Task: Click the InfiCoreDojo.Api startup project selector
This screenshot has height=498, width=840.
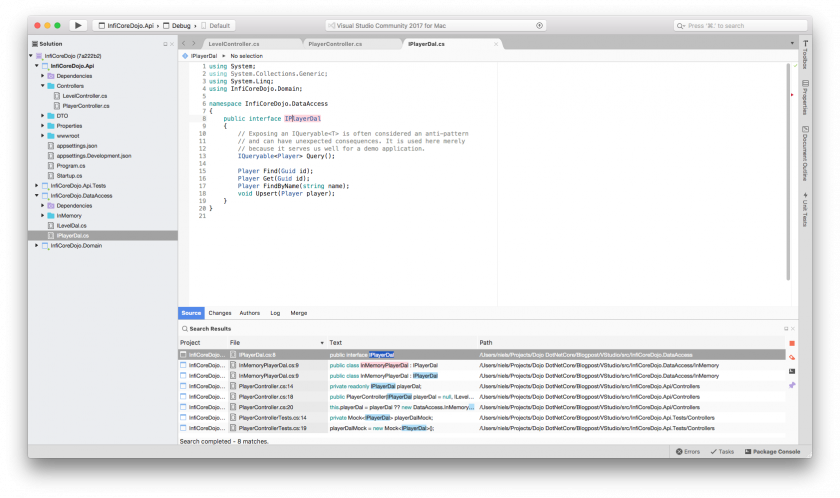Action: 126,26
